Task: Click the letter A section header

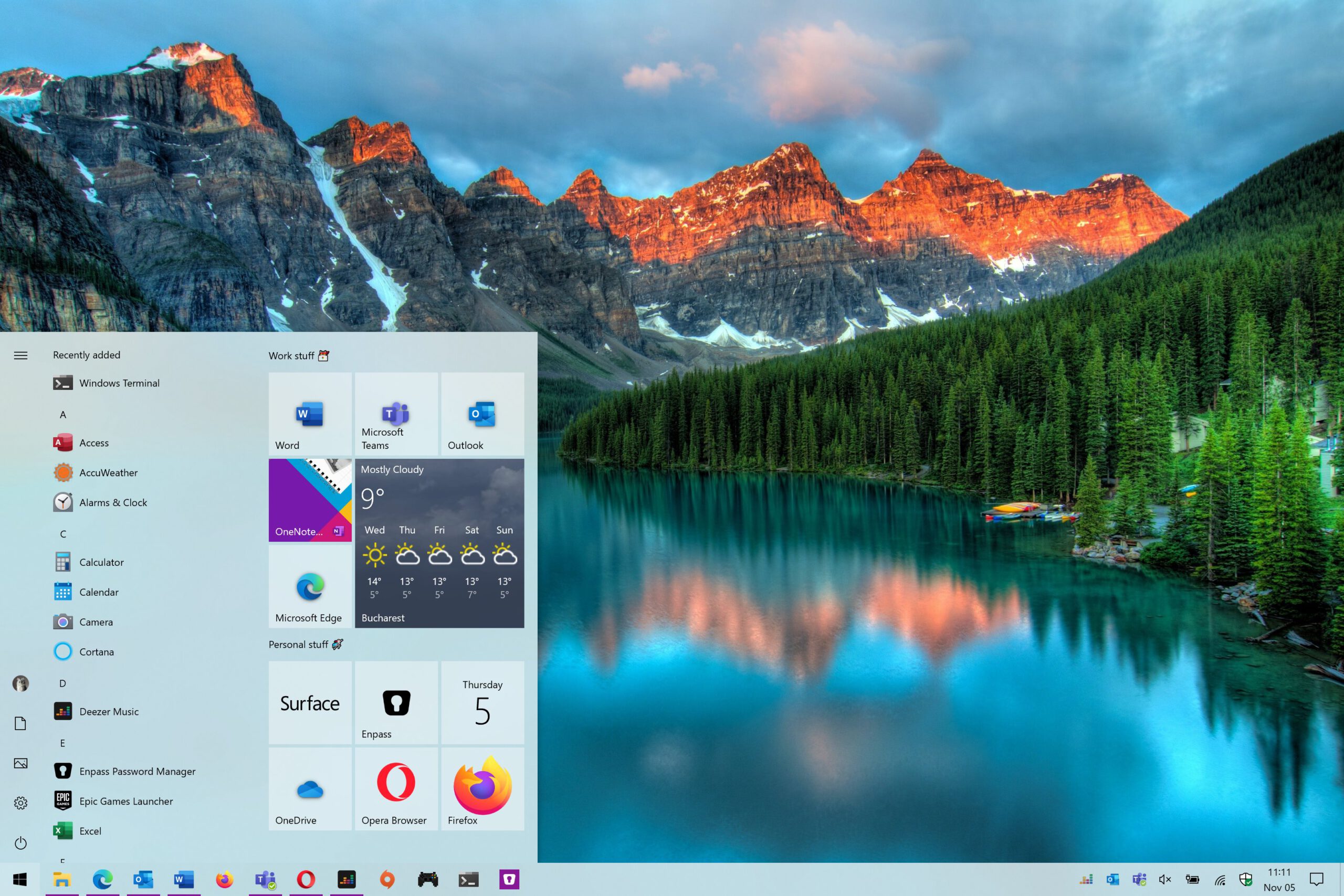Action: 63,414
